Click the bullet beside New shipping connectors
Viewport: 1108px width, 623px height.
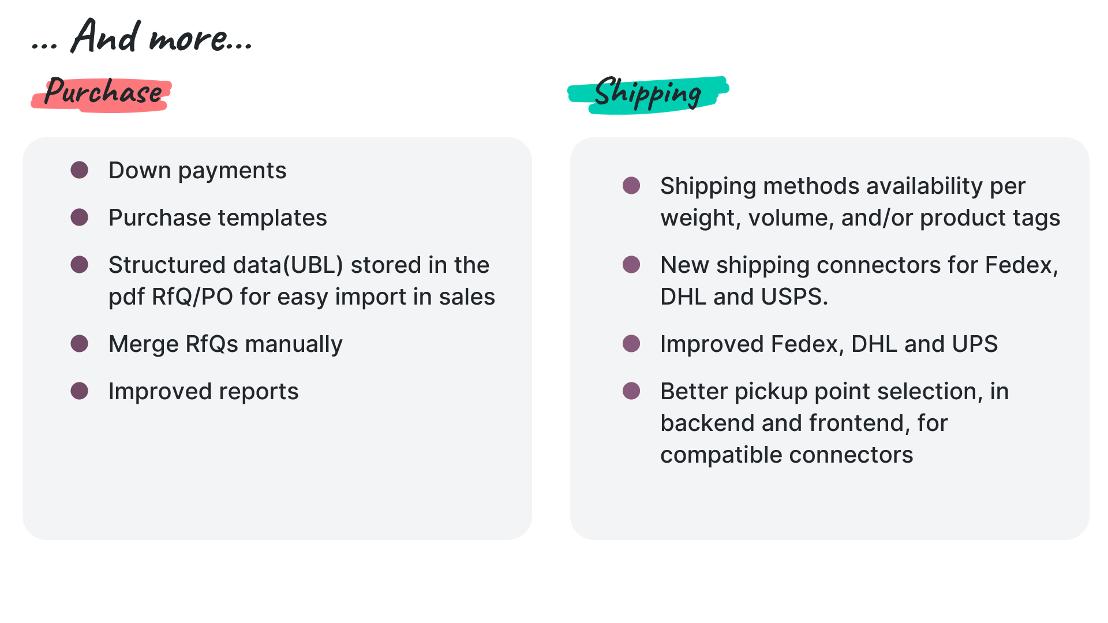tap(631, 264)
